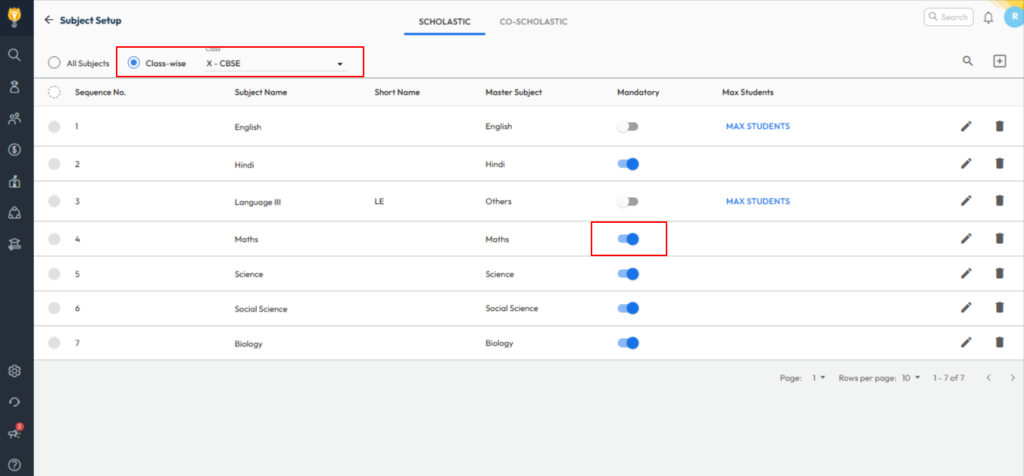Delete the Biology subject row
The image size is (1024, 476).
(998, 343)
